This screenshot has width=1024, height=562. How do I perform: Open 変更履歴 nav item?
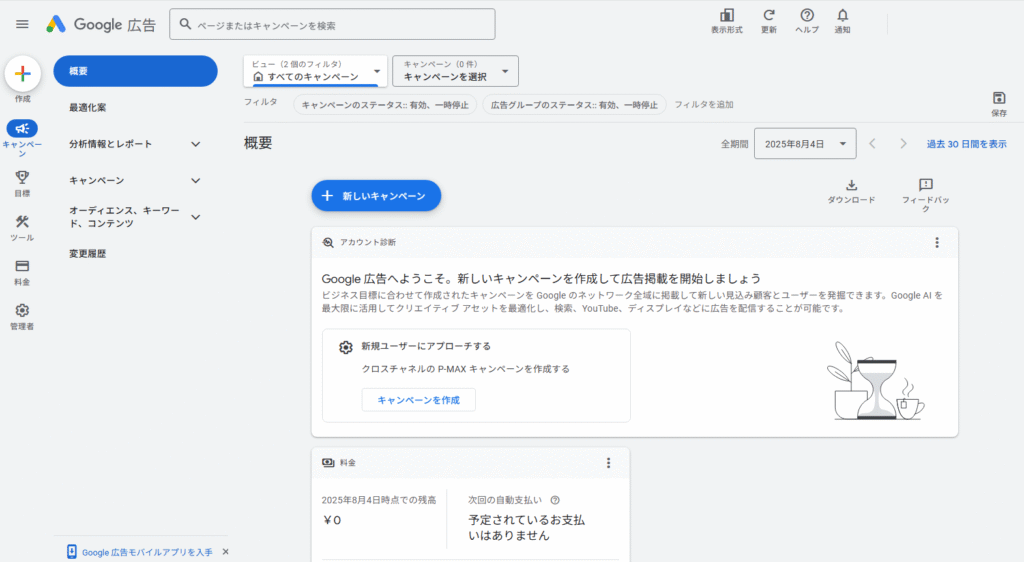pos(88,254)
